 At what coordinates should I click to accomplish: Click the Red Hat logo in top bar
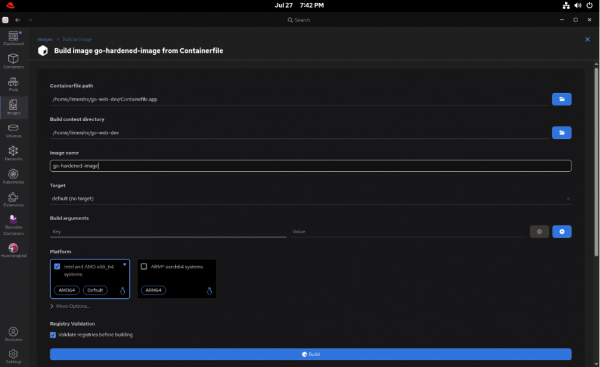(10, 5)
